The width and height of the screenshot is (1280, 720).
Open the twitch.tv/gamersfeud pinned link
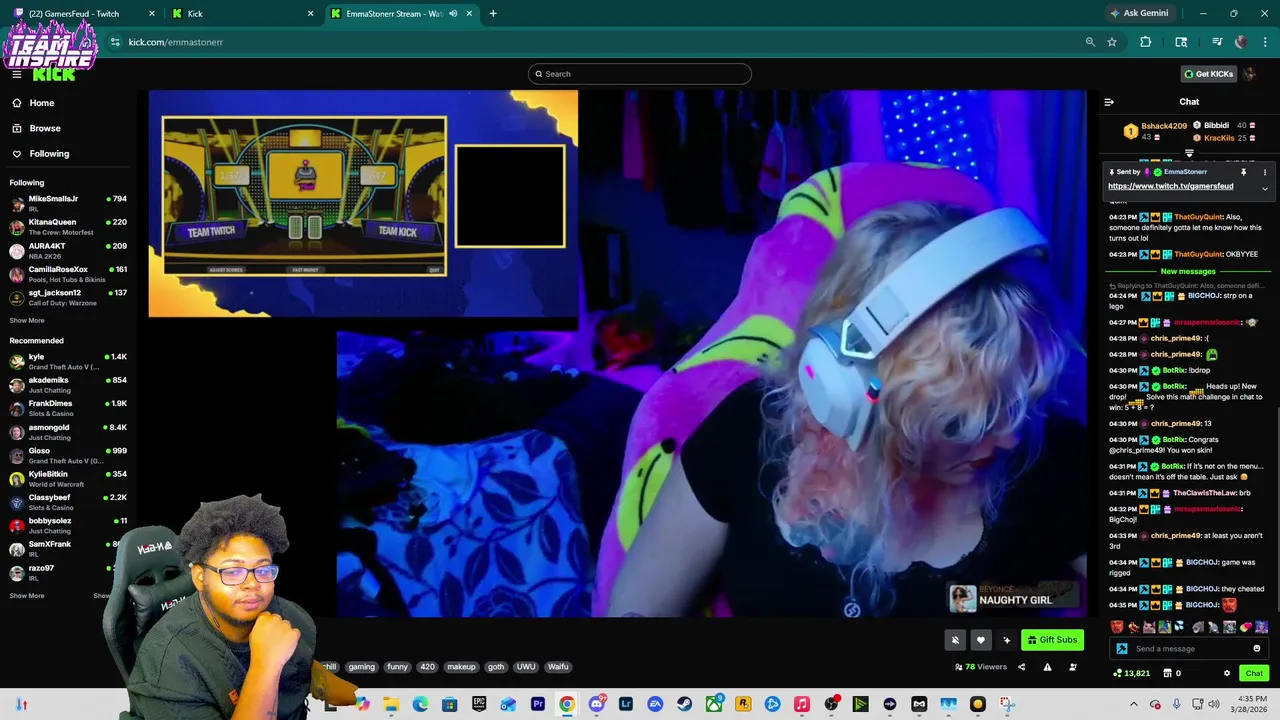pos(1170,186)
